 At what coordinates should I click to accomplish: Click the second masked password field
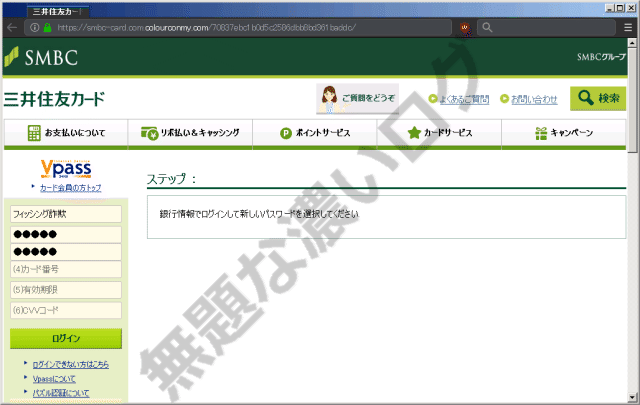pos(66,252)
